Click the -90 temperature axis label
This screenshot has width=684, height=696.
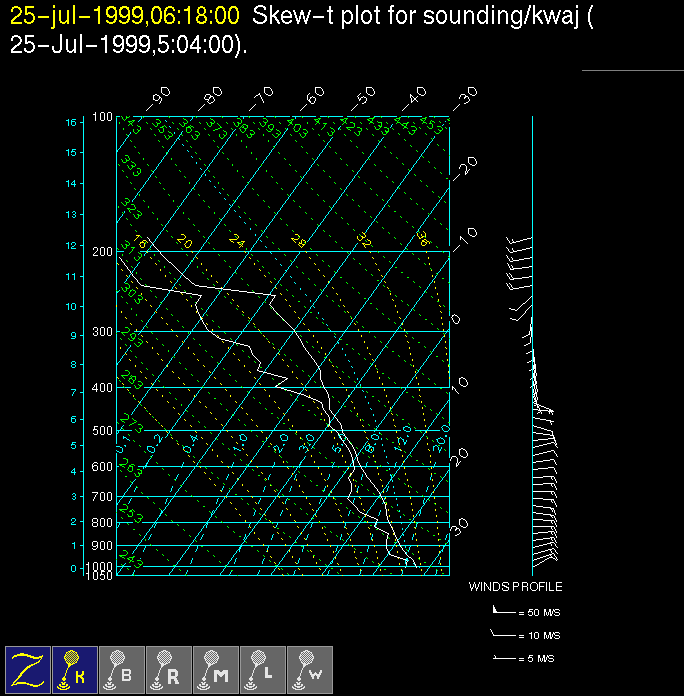159,96
